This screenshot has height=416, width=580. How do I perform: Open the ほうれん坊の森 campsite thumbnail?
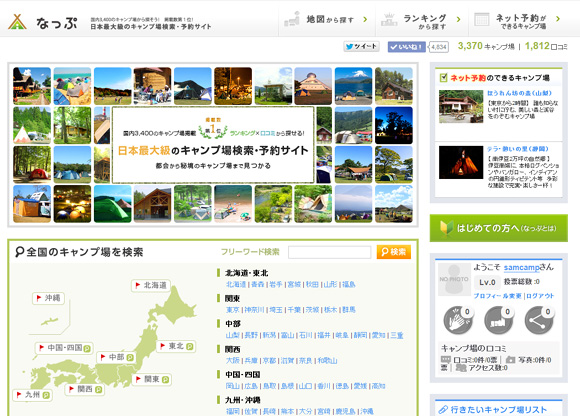pyautogui.click(x=461, y=106)
